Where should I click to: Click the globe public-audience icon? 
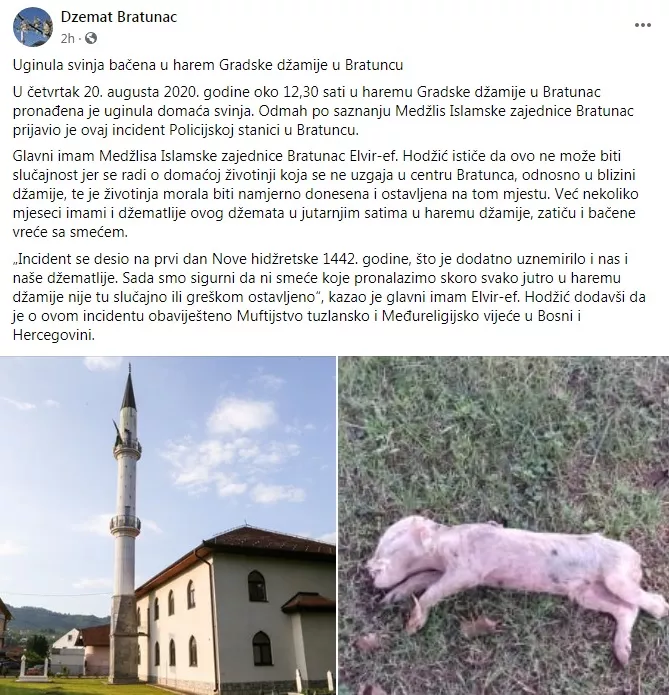tap(91, 39)
